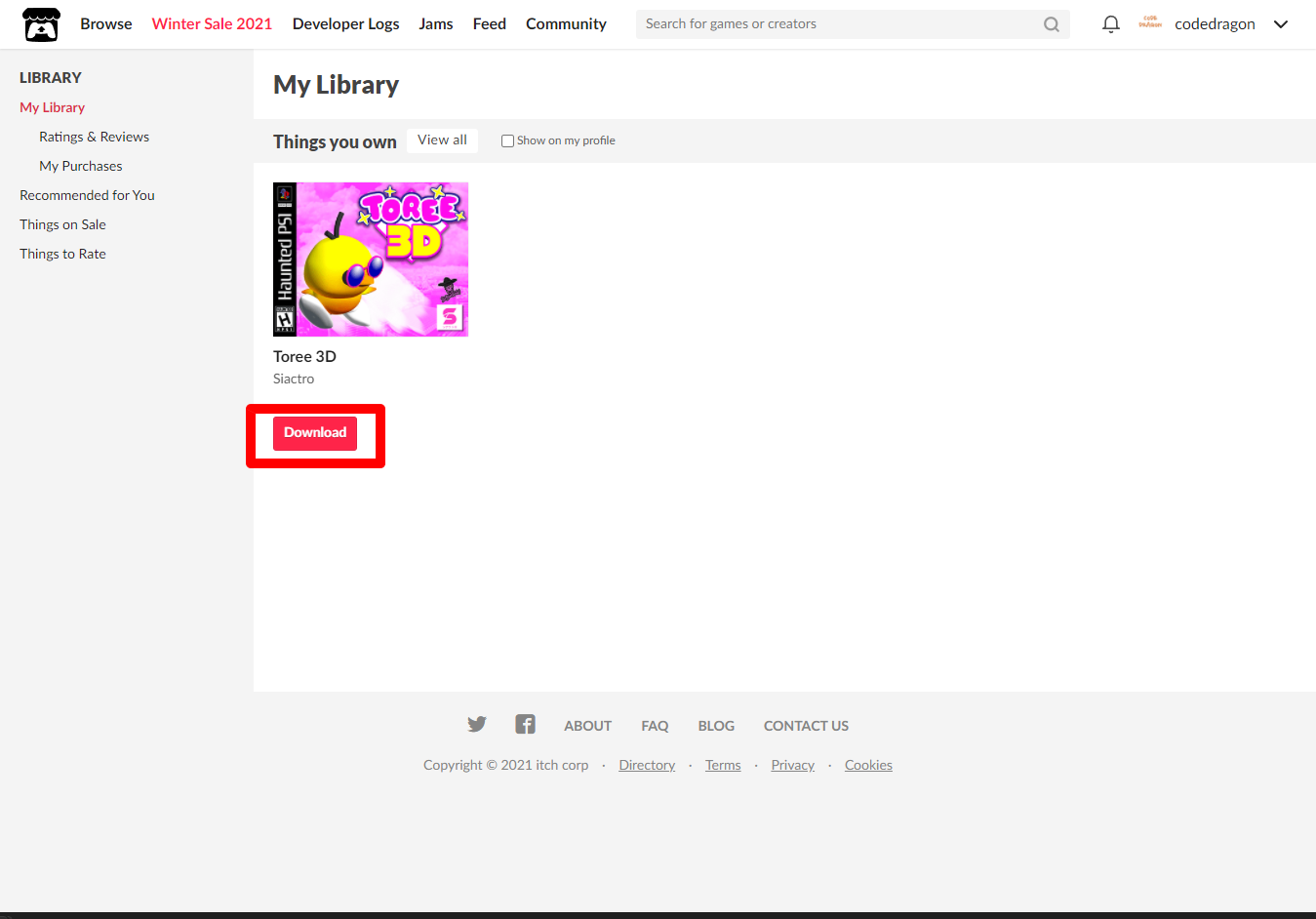The image size is (1316, 919).
Task: Open the Cookies link
Action: coord(868,765)
